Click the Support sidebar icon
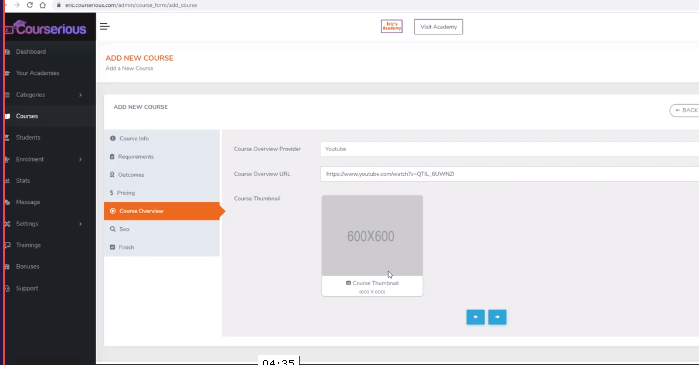Screen dimensions: 699x365 coord(7,288)
